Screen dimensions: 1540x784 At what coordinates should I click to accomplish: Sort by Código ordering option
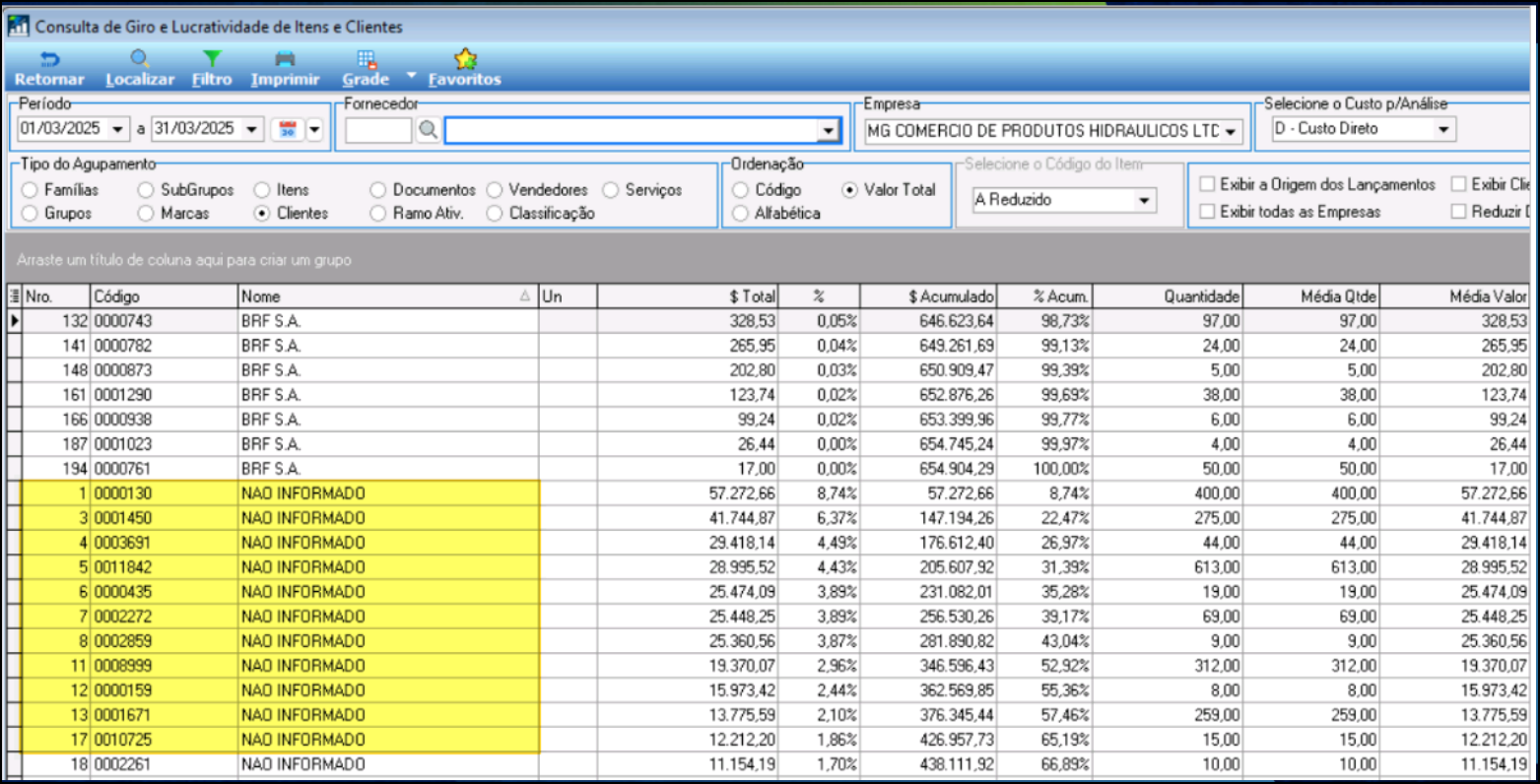(x=768, y=189)
